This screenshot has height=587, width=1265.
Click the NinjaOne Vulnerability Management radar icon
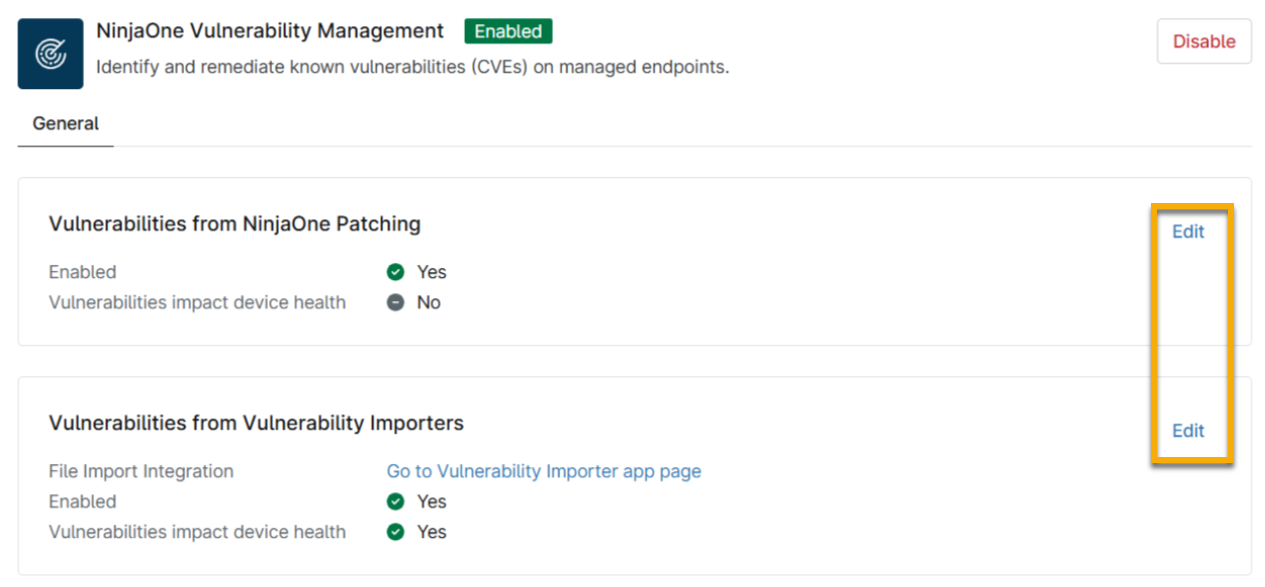50,55
